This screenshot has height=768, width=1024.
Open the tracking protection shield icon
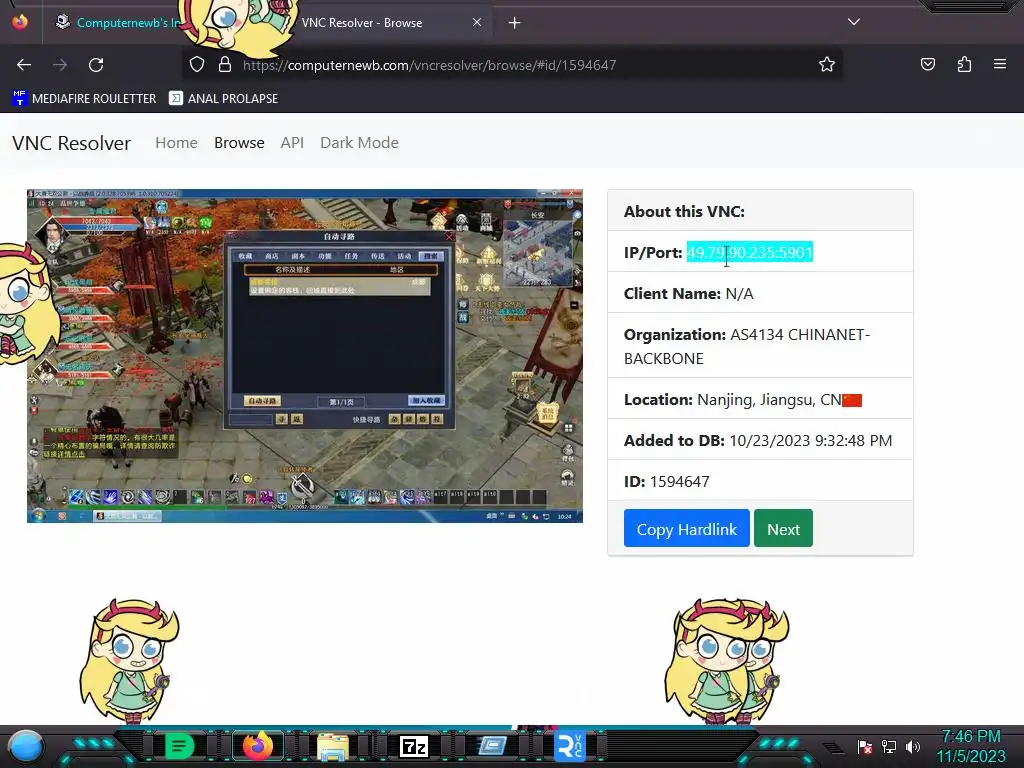(197, 65)
